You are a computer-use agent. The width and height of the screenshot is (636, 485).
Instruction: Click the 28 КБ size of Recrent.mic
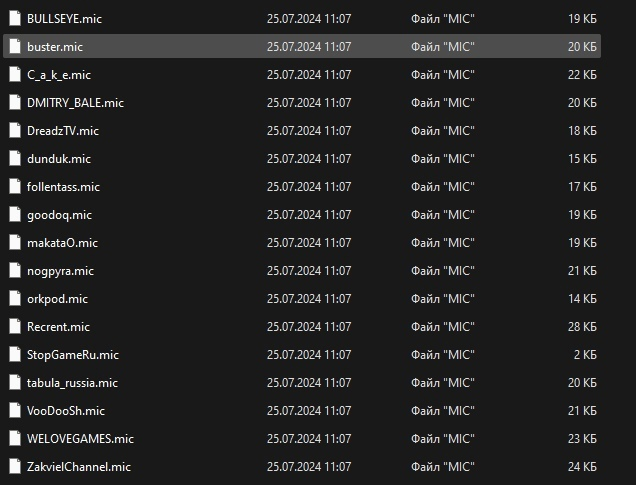tap(582, 326)
